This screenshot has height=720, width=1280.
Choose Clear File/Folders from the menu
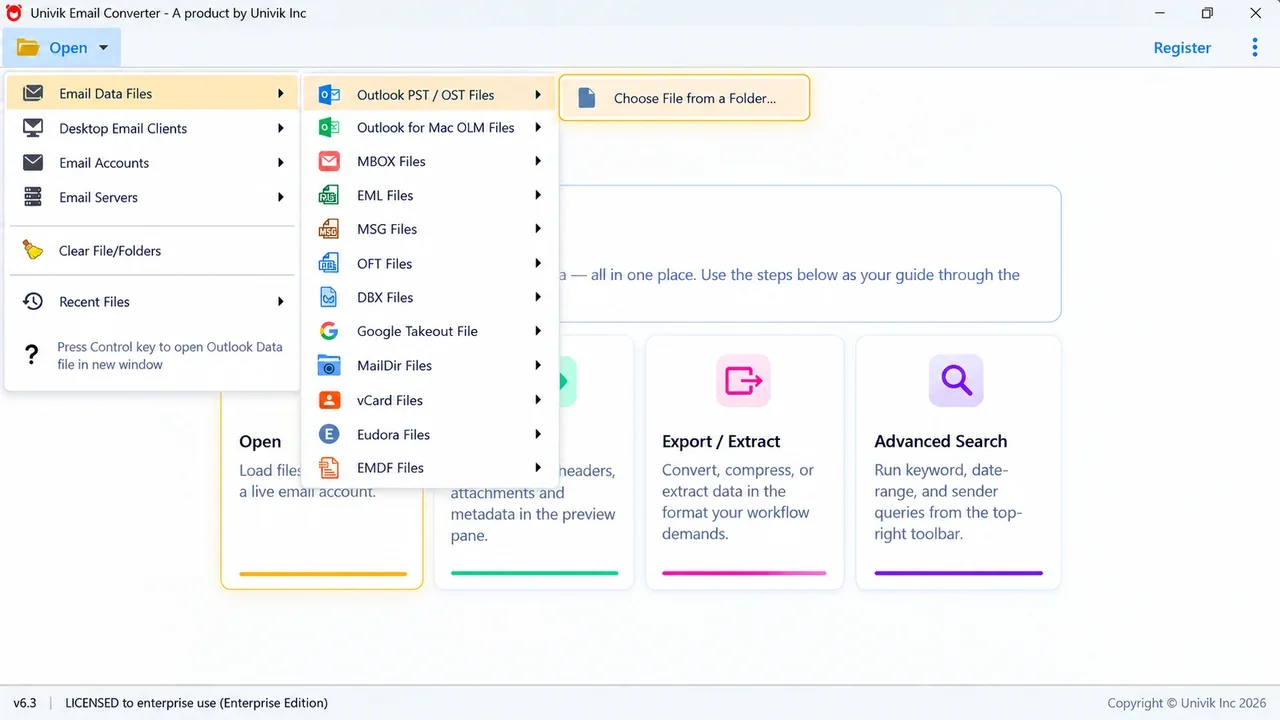(x=153, y=250)
